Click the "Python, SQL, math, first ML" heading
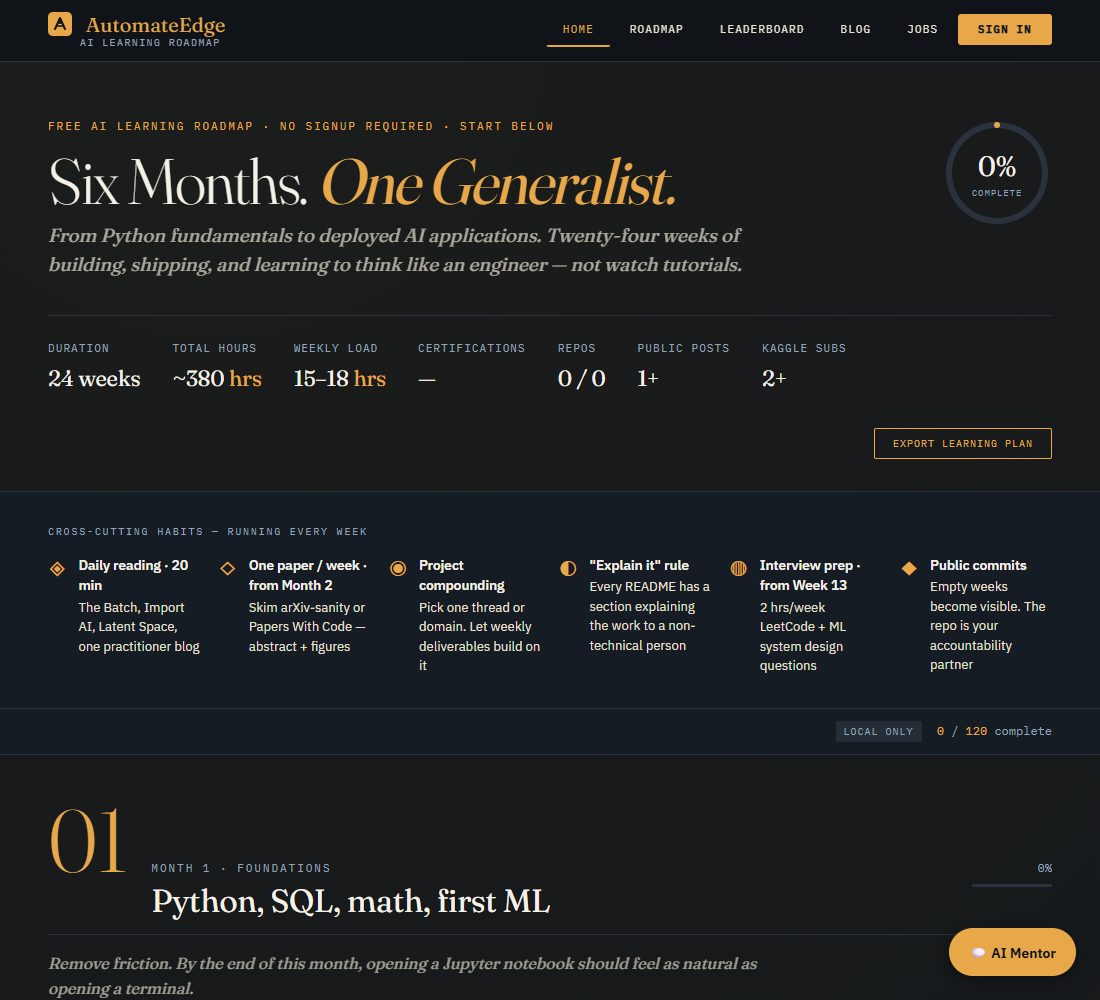Image resolution: width=1100 pixels, height=1000 pixels. point(351,902)
